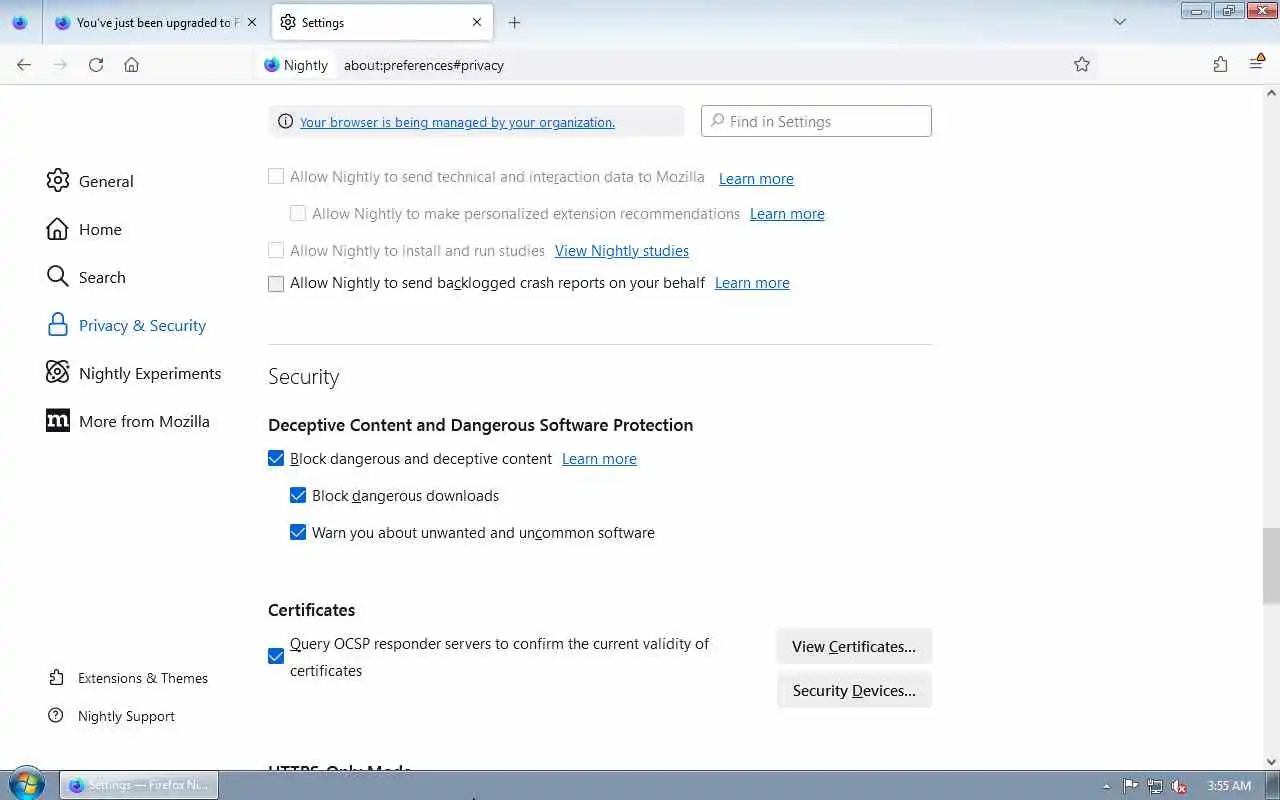
Task: Click the 3:55 AM clock
Action: [x=1229, y=786]
